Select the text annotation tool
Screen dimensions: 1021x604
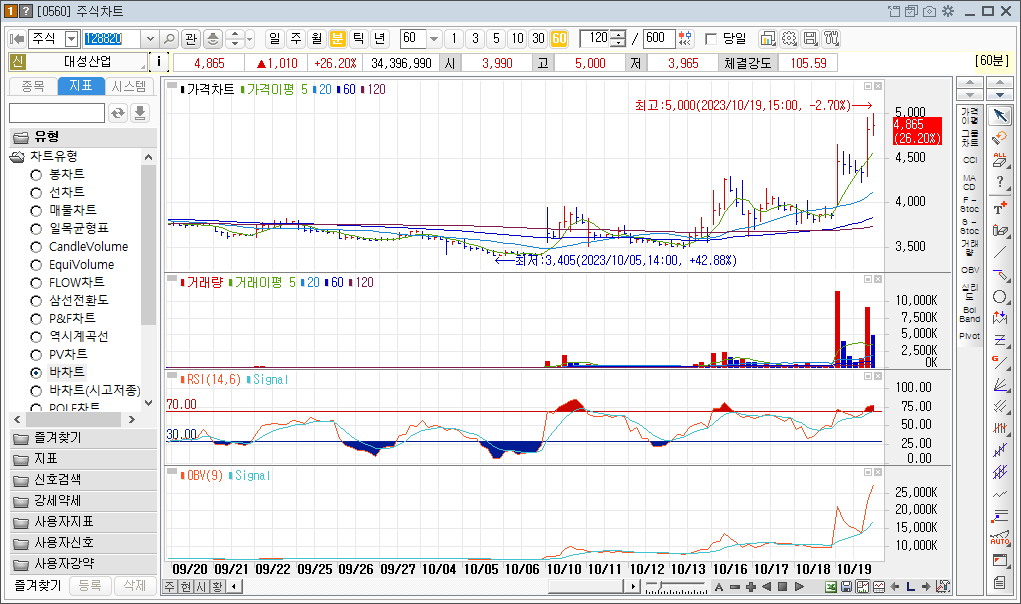coord(1000,208)
